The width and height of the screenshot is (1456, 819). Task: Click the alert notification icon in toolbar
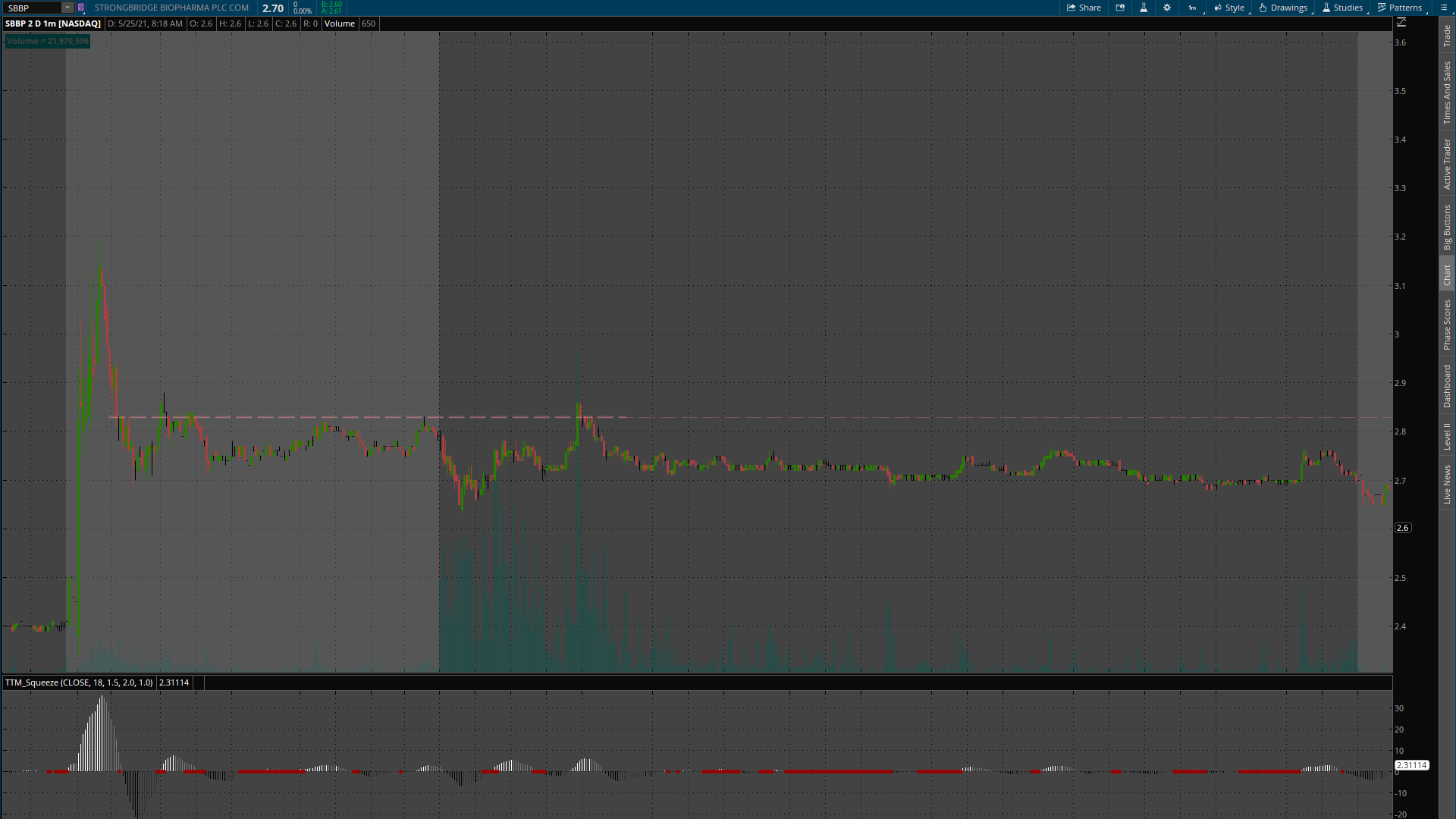[1120, 8]
